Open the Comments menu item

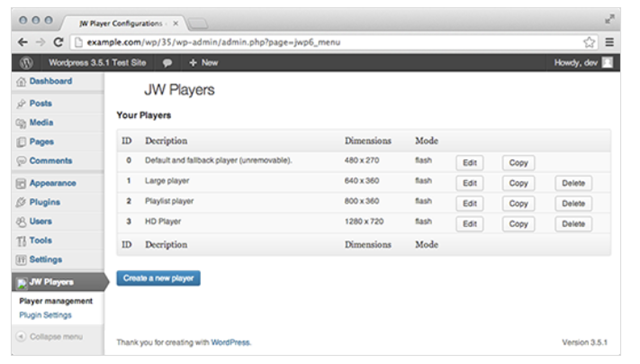pos(51,161)
